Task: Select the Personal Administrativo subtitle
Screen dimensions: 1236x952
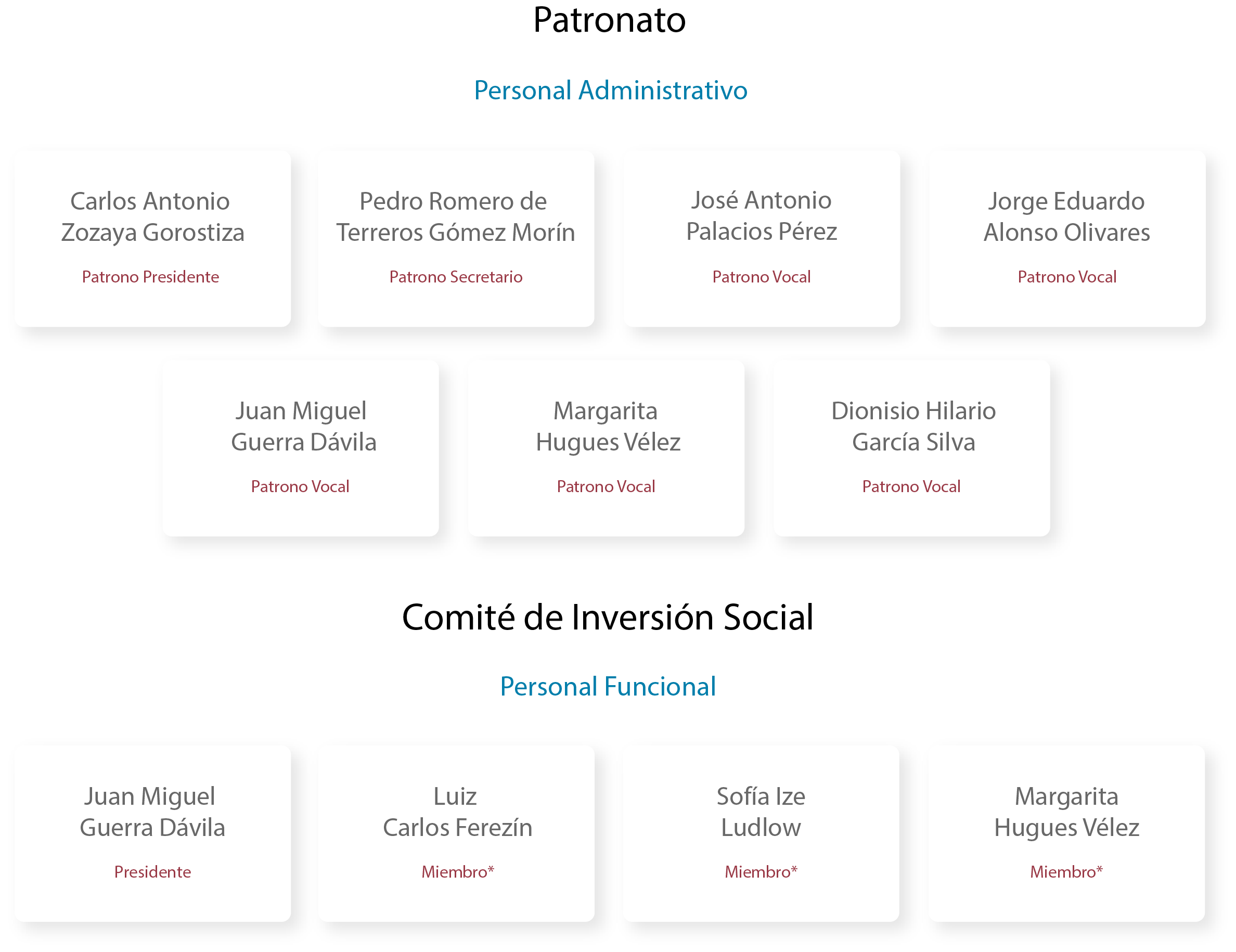Action: tap(610, 91)
